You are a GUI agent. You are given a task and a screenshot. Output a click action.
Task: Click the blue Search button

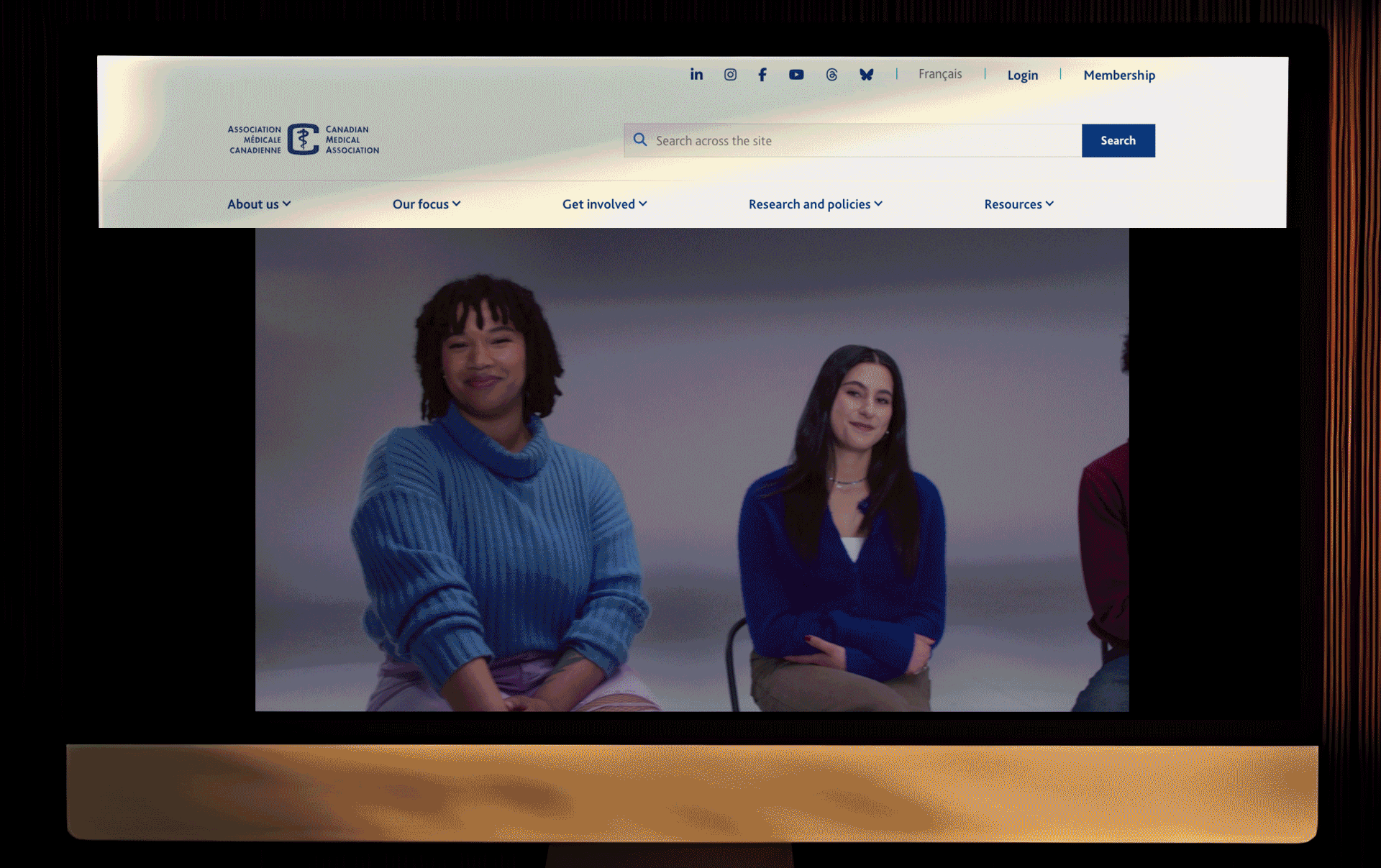click(1118, 141)
